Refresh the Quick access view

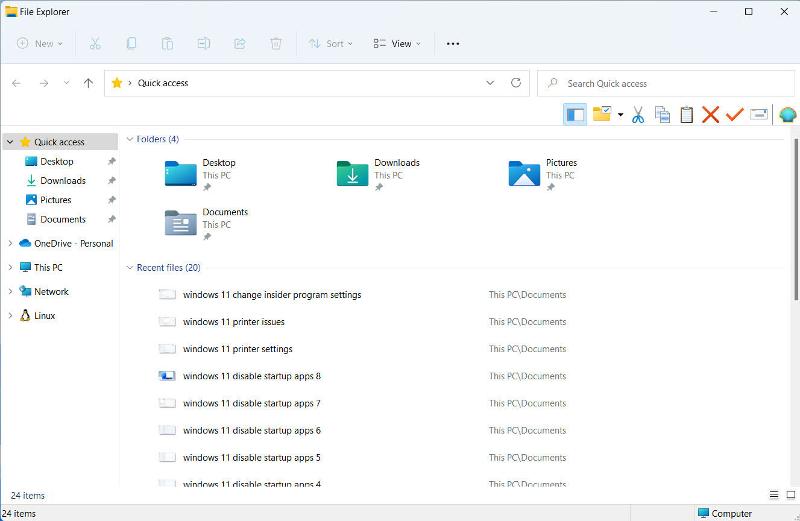coord(516,83)
